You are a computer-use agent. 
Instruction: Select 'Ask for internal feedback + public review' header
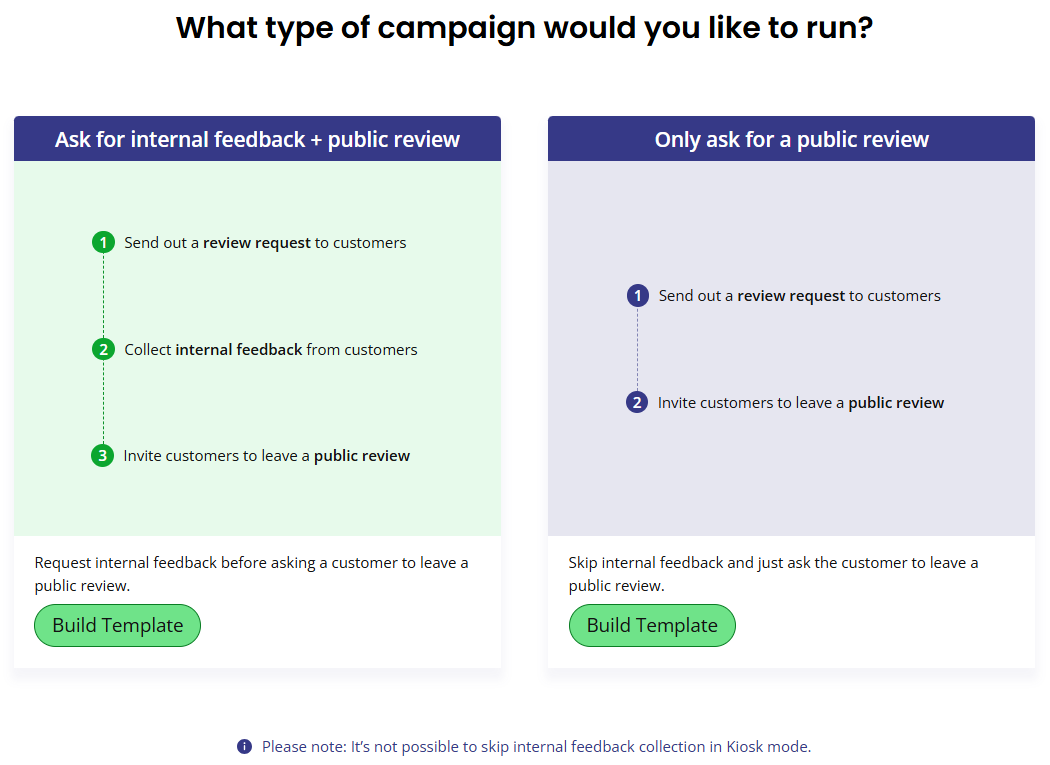click(257, 139)
